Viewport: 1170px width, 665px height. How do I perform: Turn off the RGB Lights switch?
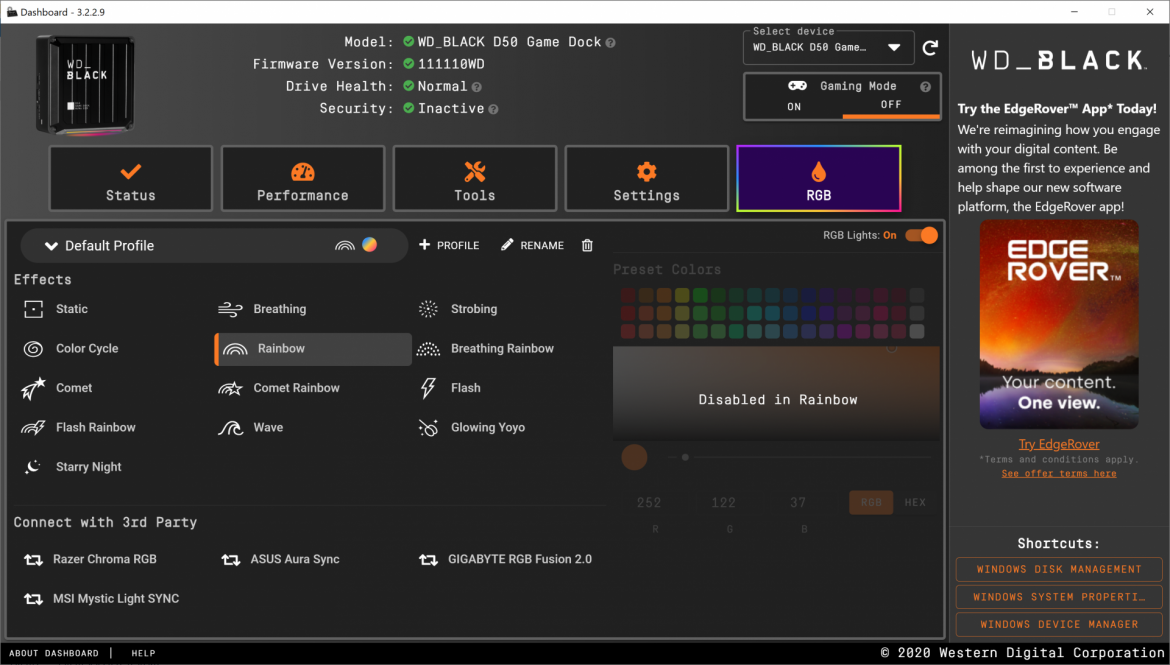(x=922, y=235)
